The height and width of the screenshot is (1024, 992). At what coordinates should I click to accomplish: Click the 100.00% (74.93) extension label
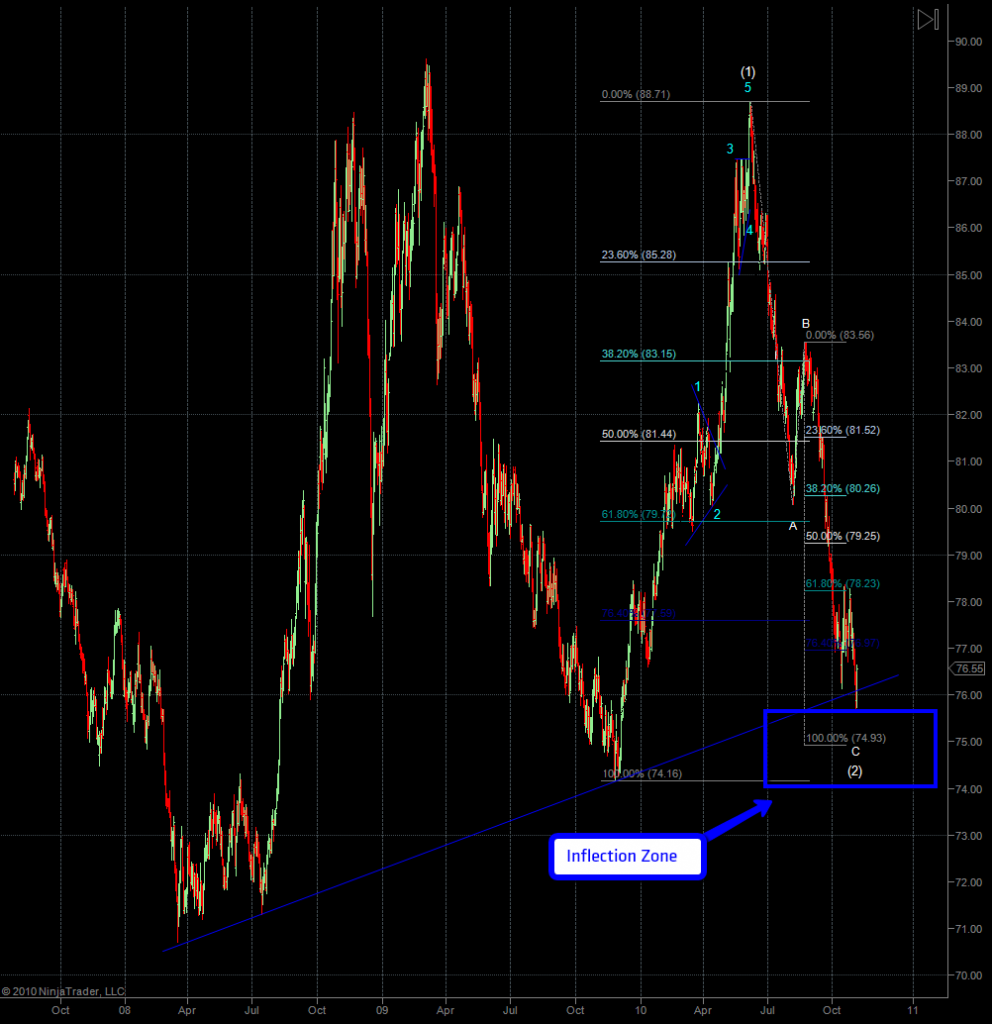(845, 738)
